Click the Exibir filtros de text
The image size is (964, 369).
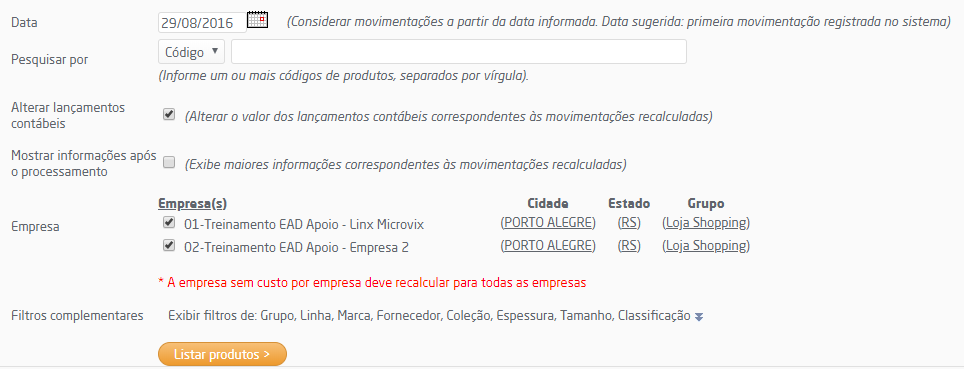point(213,316)
